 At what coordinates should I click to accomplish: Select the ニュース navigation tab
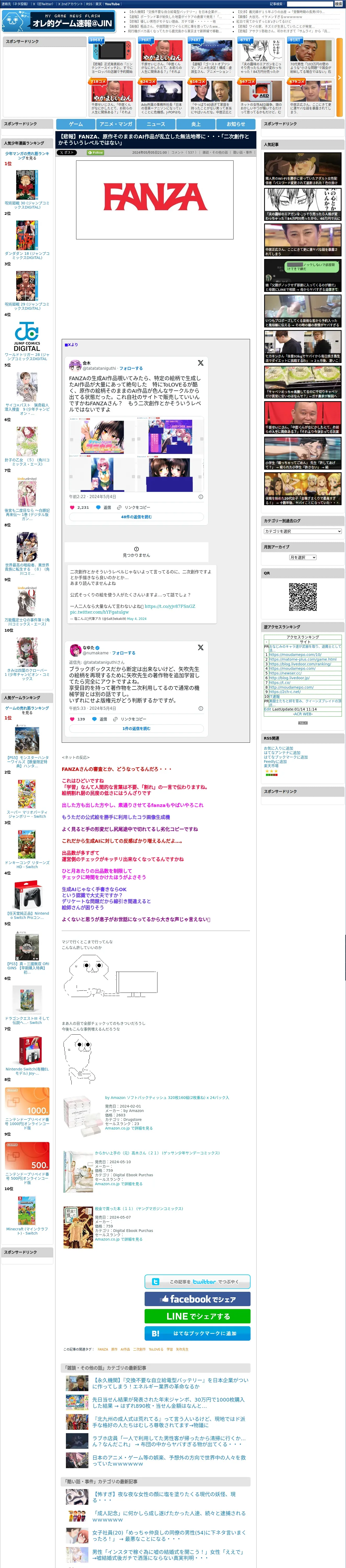[156, 124]
